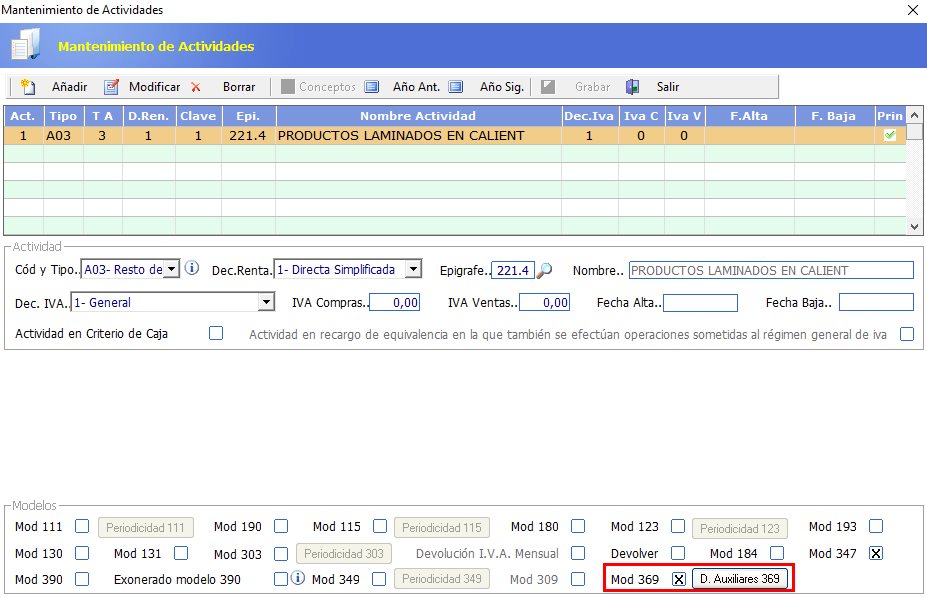Tick the Mod 111 checkbox
The width and height of the screenshot is (927, 597).
click(x=82, y=526)
